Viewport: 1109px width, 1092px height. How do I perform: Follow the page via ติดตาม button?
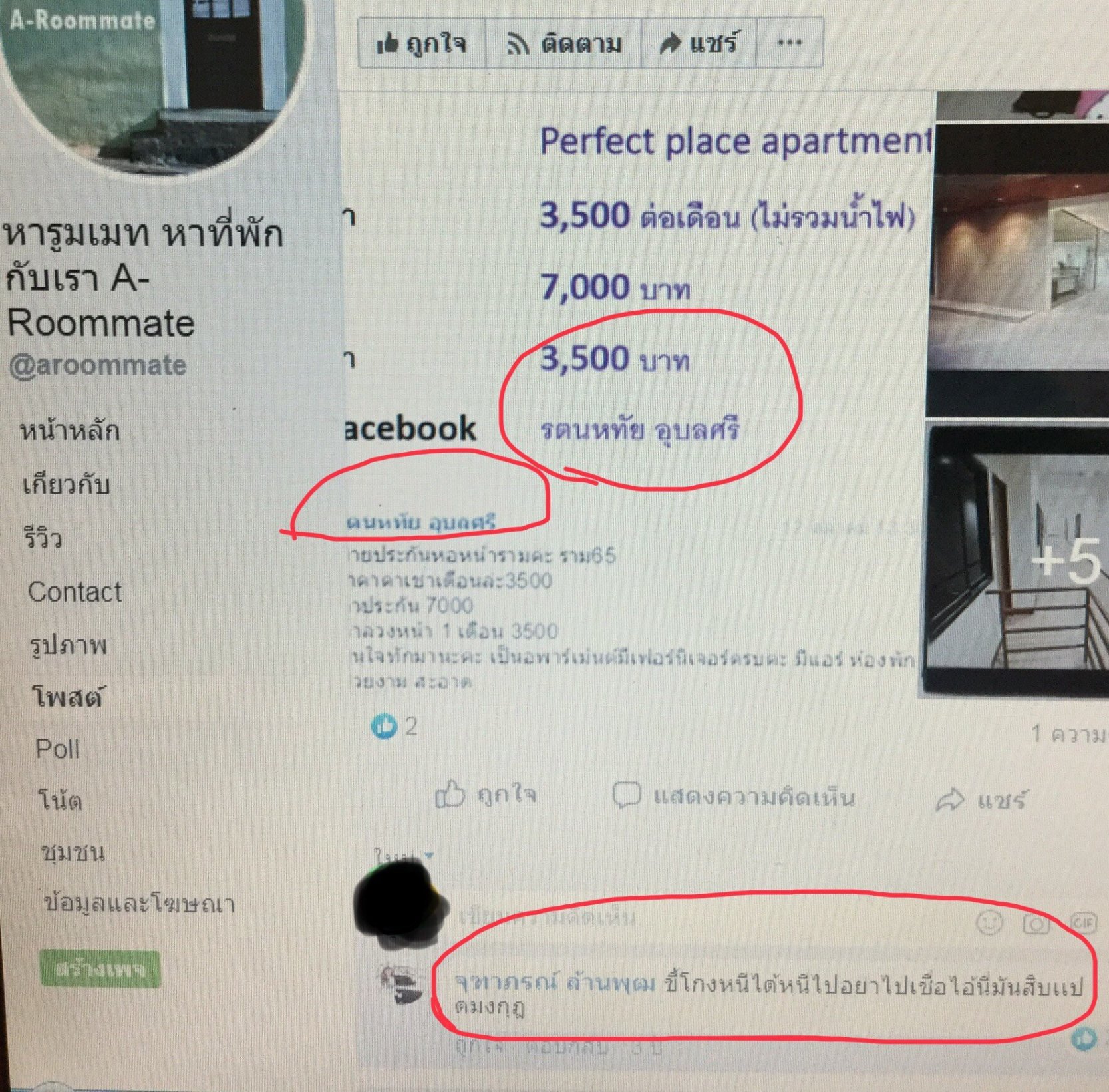click(x=563, y=44)
